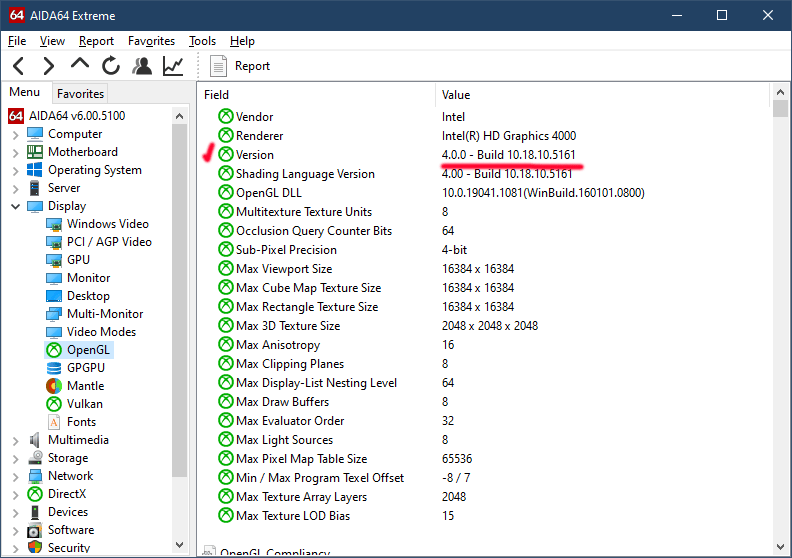Switch to the Favorites tab
This screenshot has height=558, width=792.
pyautogui.click(x=80, y=94)
